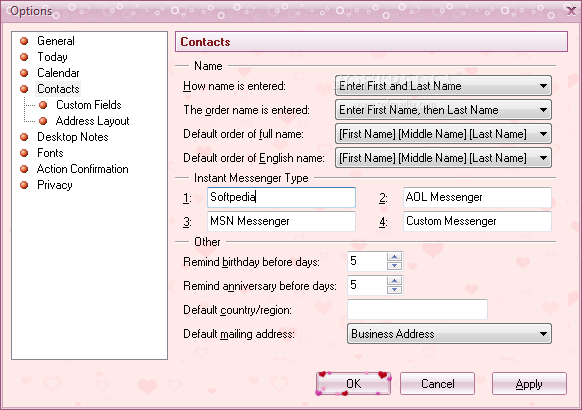
Task: Click the bullet icon beside Desktop Notes
Action: coord(24,137)
